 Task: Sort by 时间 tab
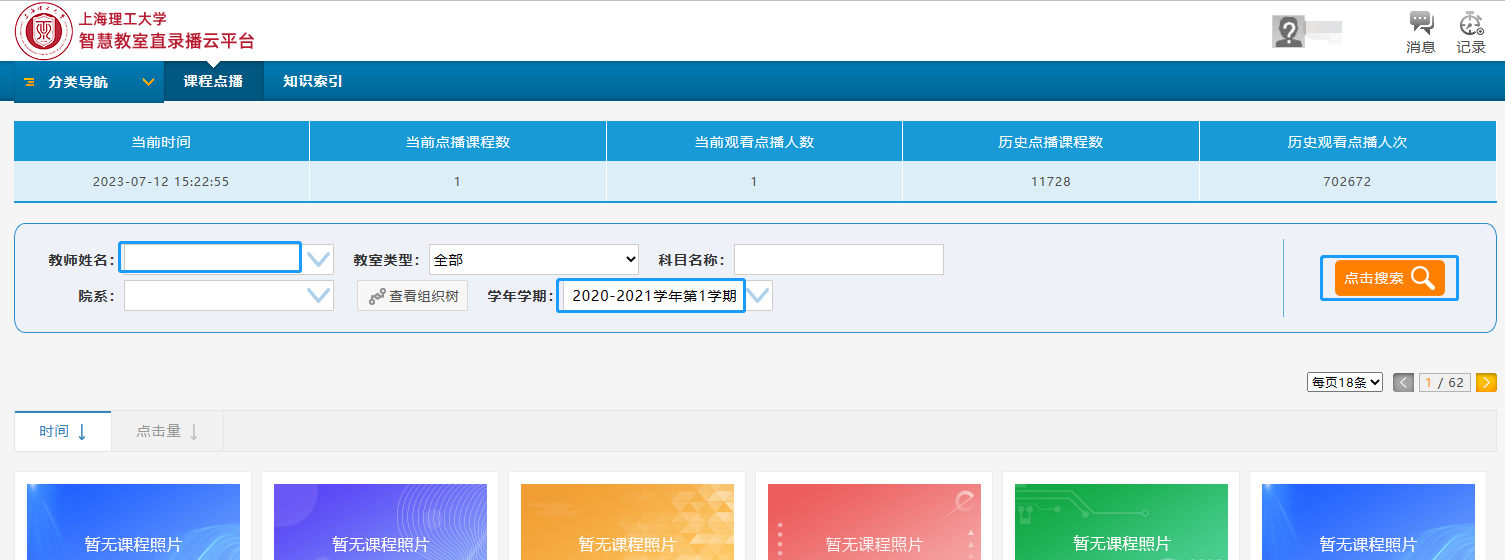pos(63,431)
